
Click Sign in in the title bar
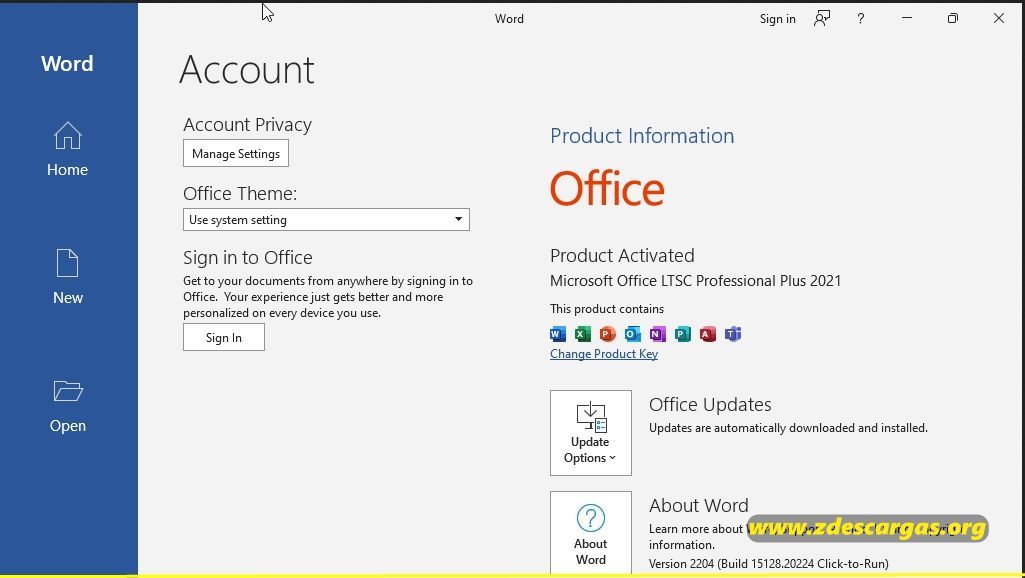pyautogui.click(x=777, y=19)
